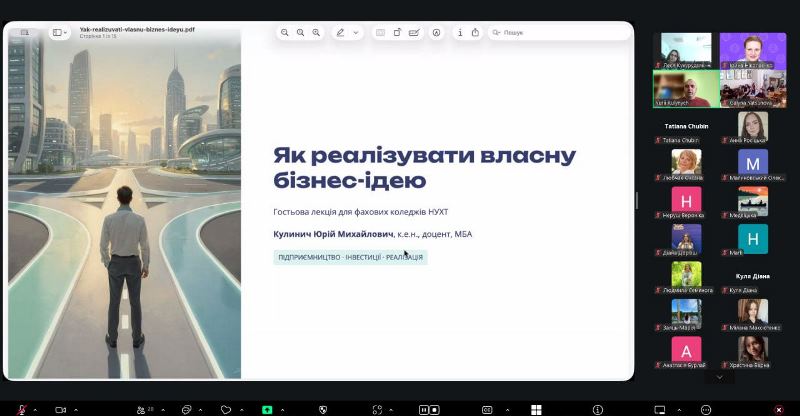Image resolution: width=800 pixels, height=416 pixels.
Task: Toggle camera video in meeting toolbar
Action: click(60, 409)
